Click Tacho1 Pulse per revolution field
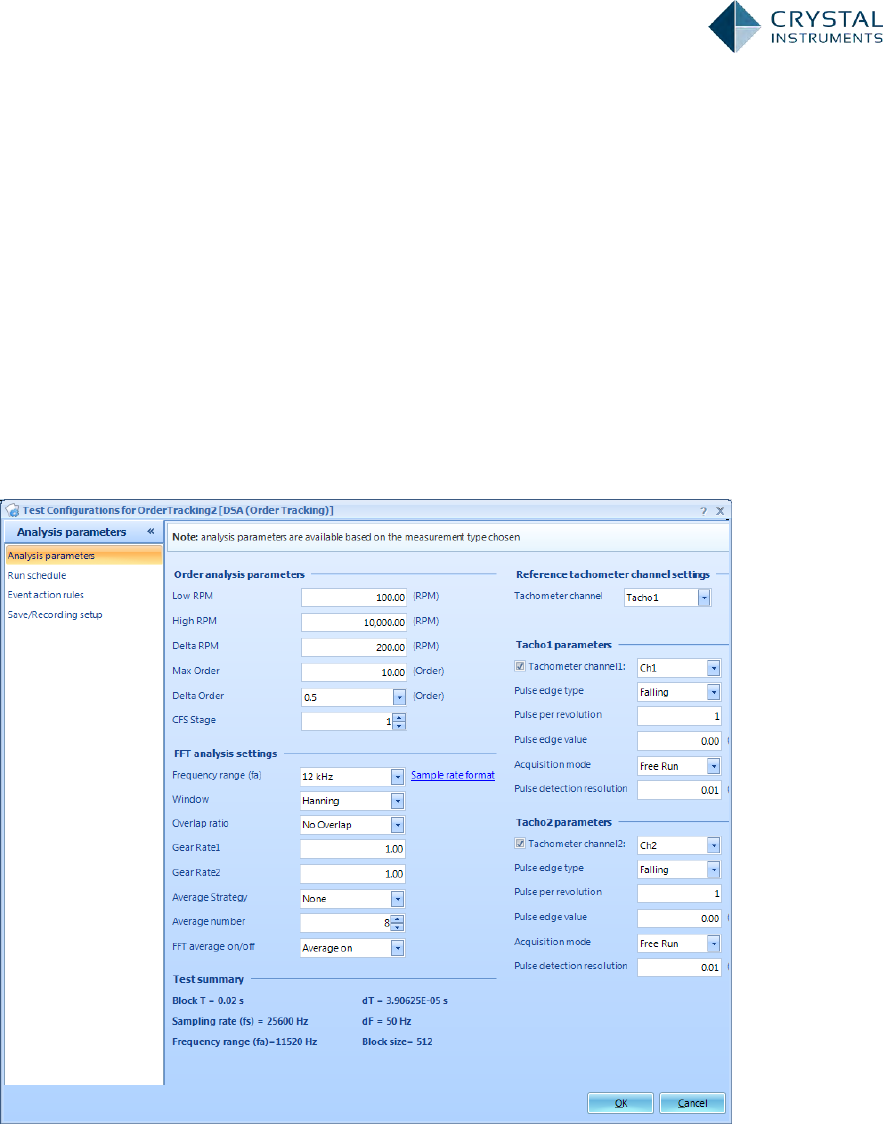 tap(679, 716)
